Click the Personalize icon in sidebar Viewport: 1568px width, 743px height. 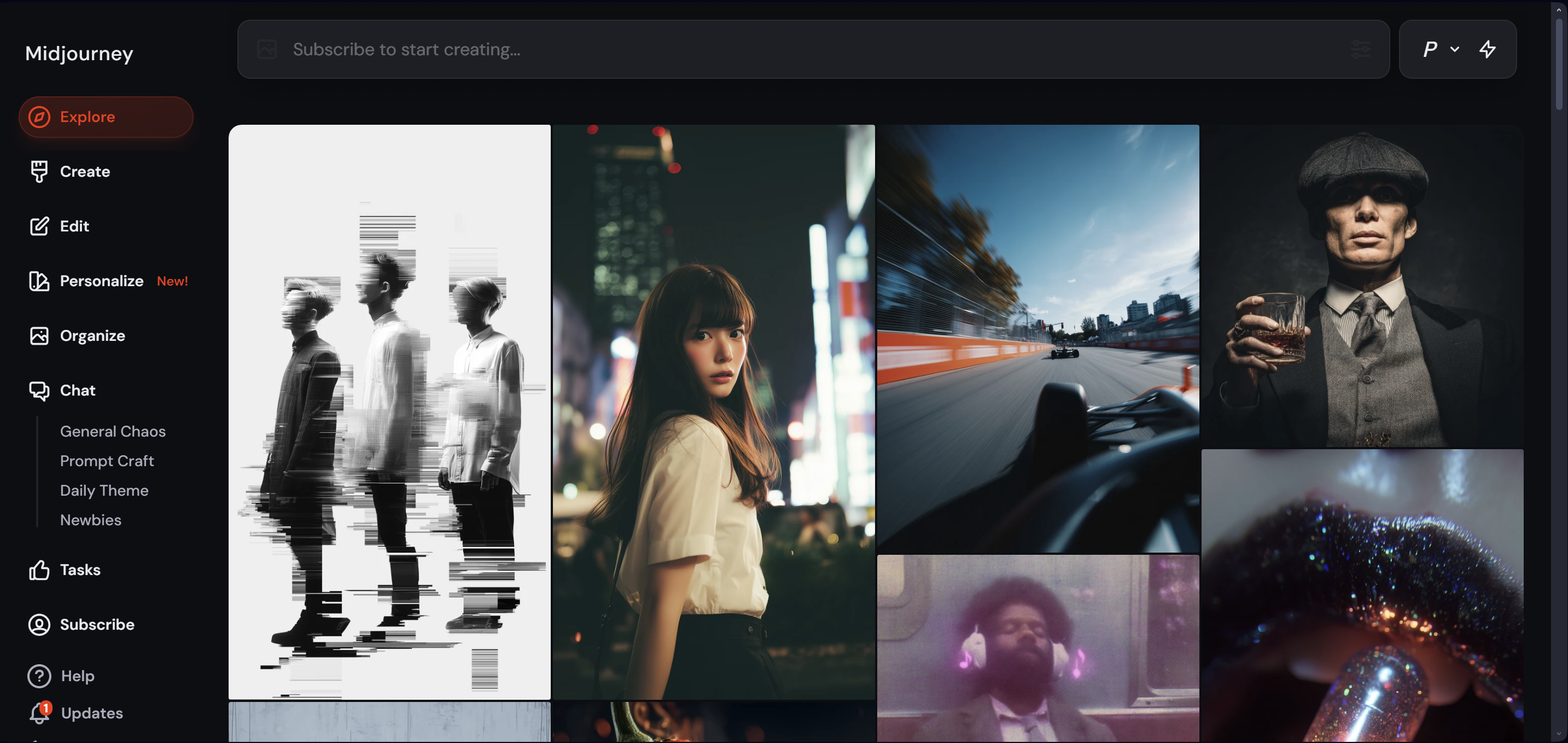[x=39, y=281]
